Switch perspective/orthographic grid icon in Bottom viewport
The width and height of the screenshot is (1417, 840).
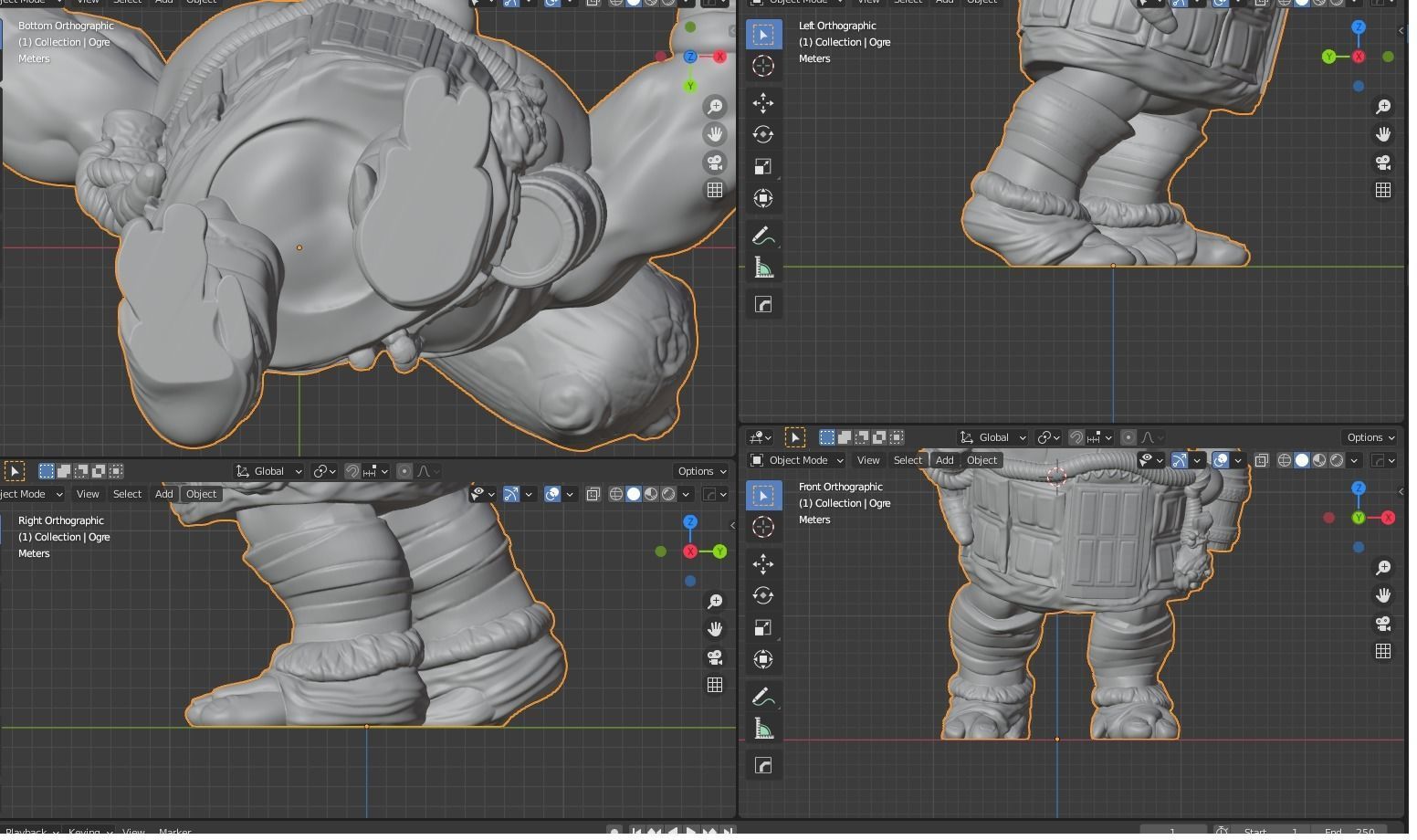pyautogui.click(x=715, y=191)
